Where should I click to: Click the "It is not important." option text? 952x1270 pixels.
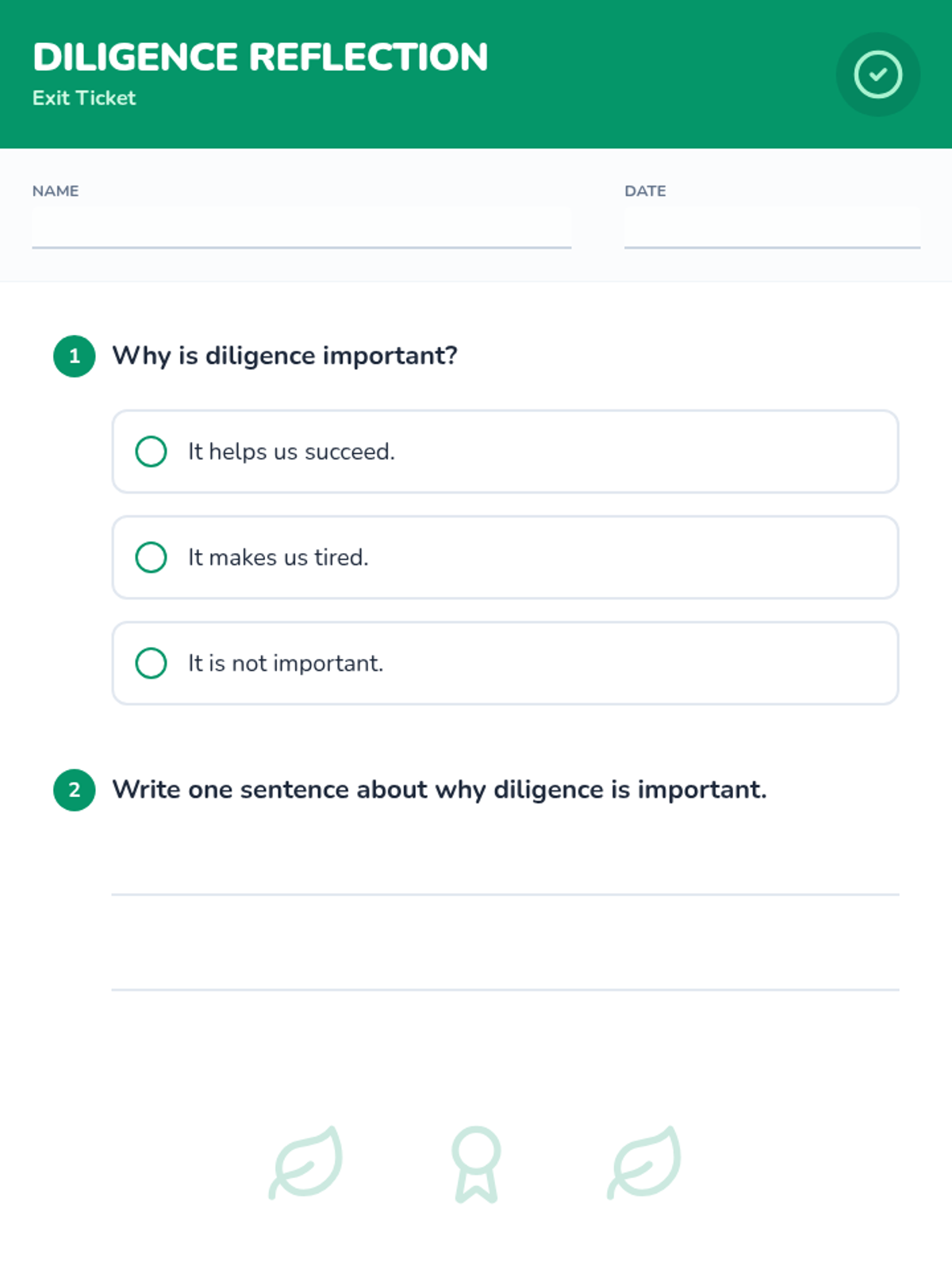(x=286, y=663)
